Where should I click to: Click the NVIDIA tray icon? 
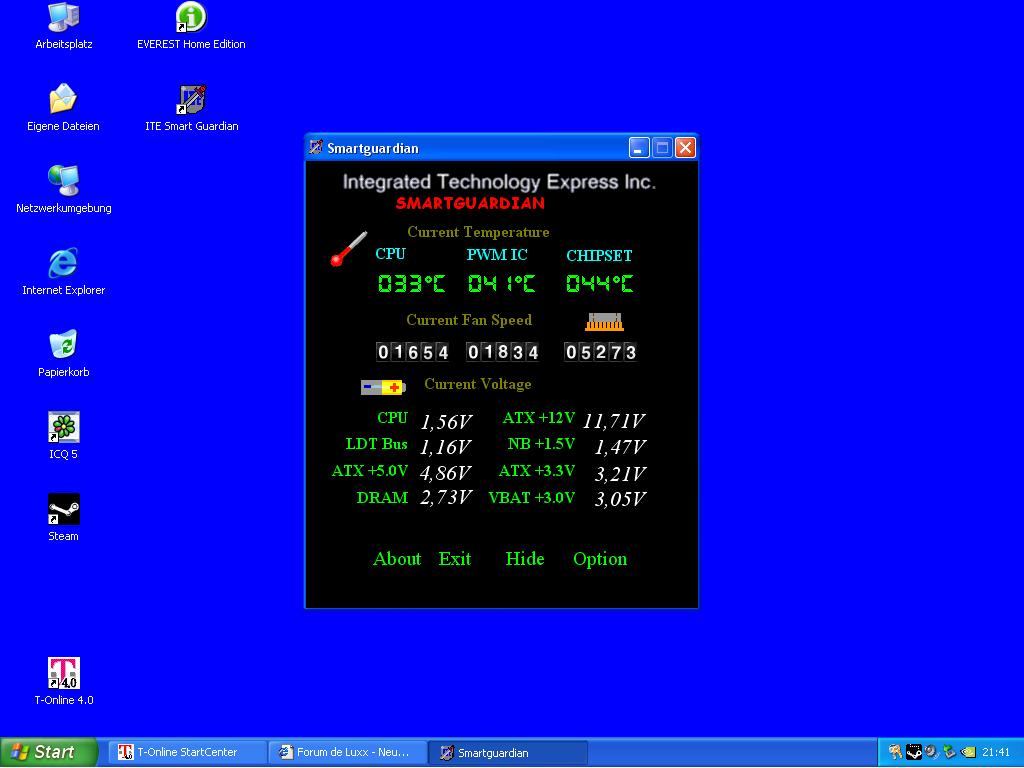pos(968,752)
